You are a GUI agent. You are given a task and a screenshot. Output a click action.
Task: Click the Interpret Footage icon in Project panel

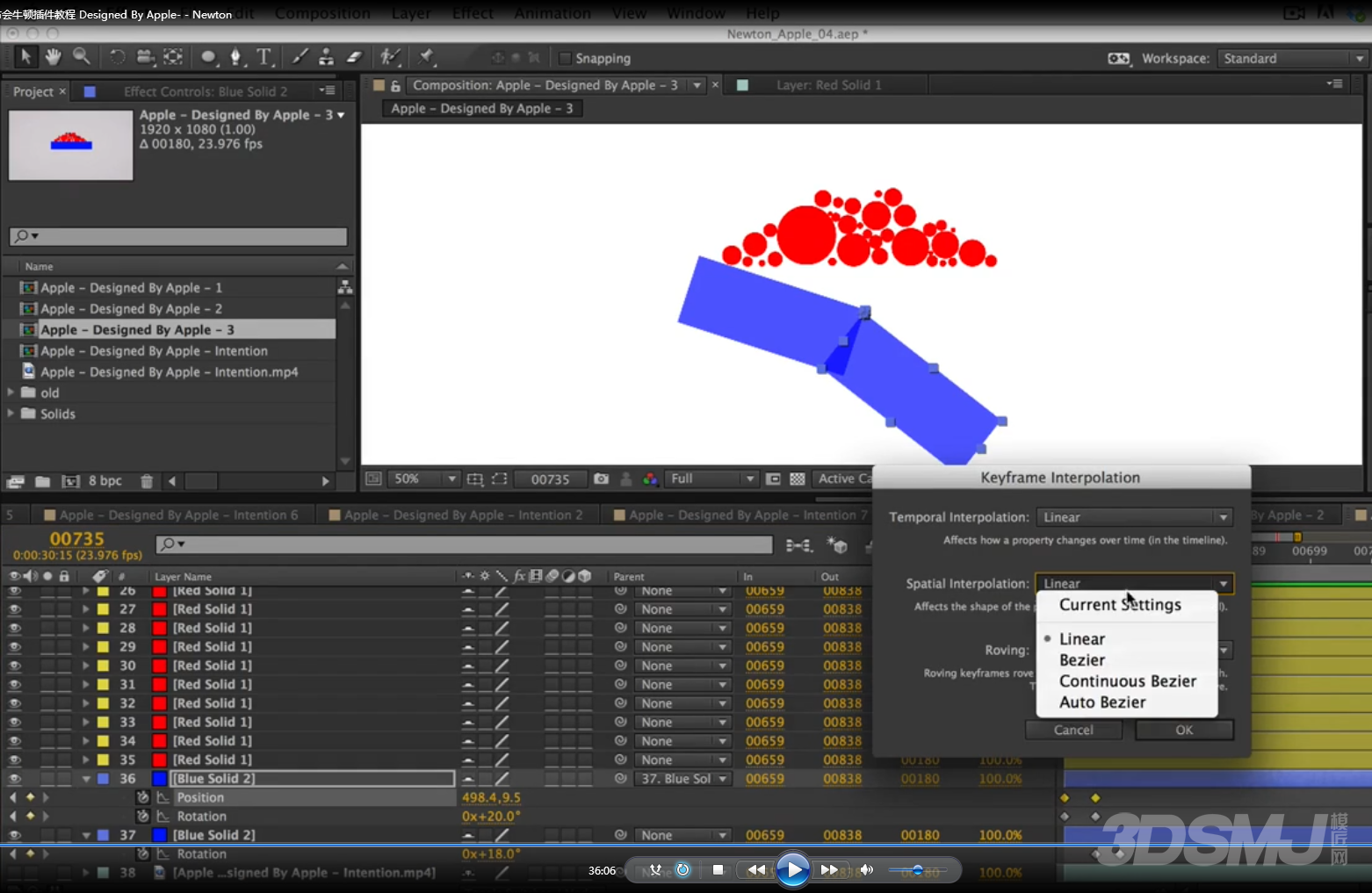(x=15, y=481)
